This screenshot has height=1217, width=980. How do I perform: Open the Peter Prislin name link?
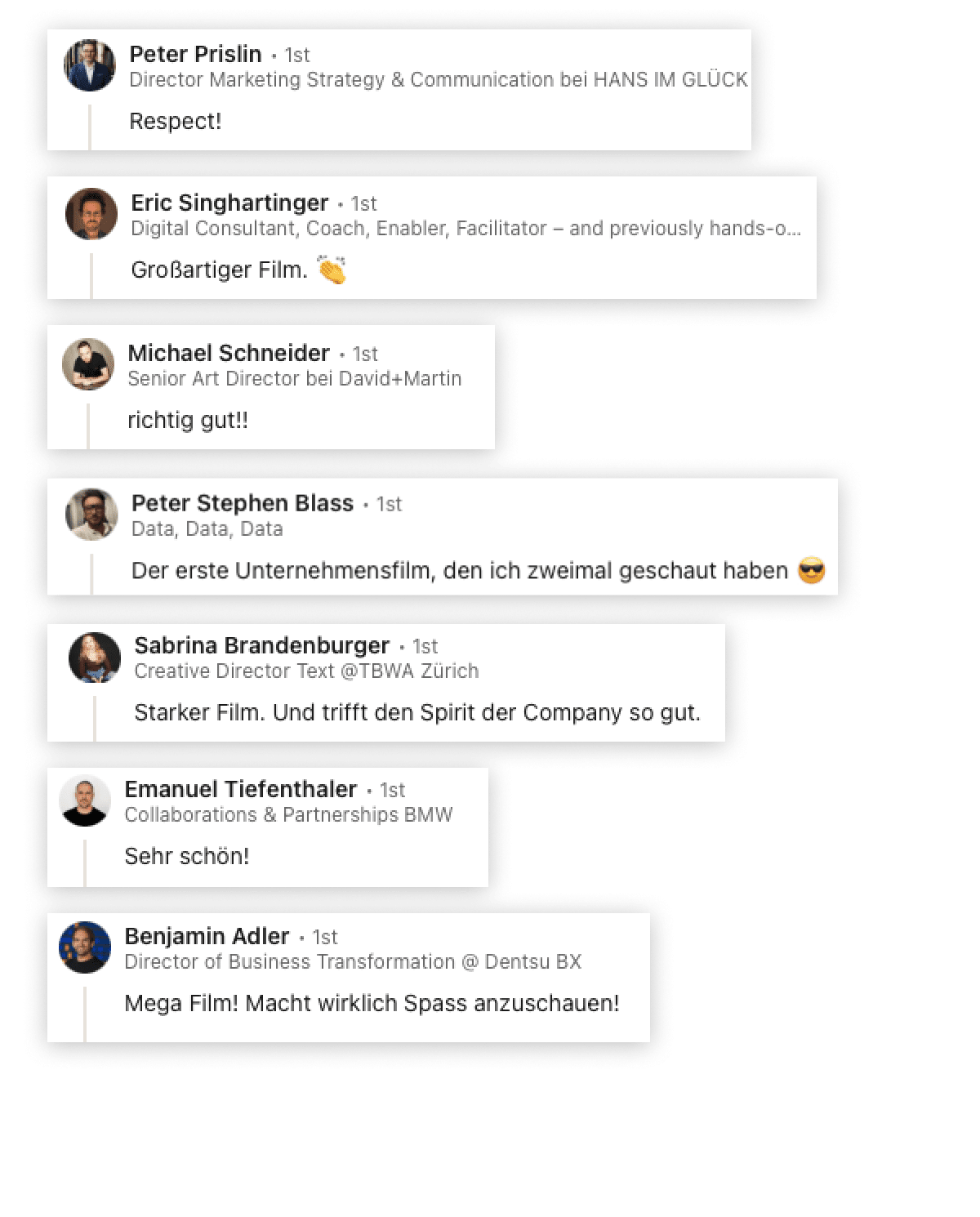pos(195,54)
